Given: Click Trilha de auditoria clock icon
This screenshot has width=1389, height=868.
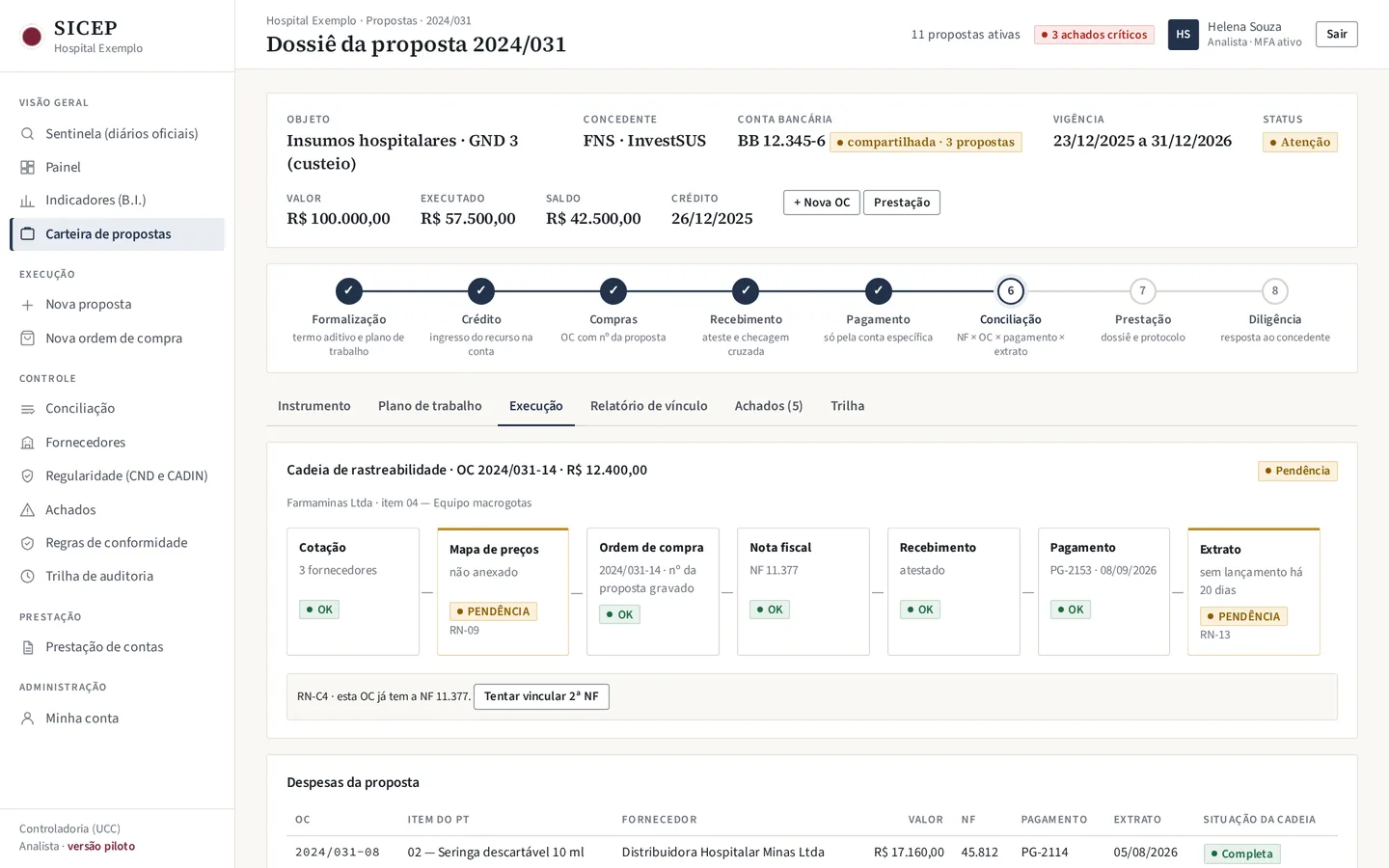Looking at the screenshot, I should point(28,577).
